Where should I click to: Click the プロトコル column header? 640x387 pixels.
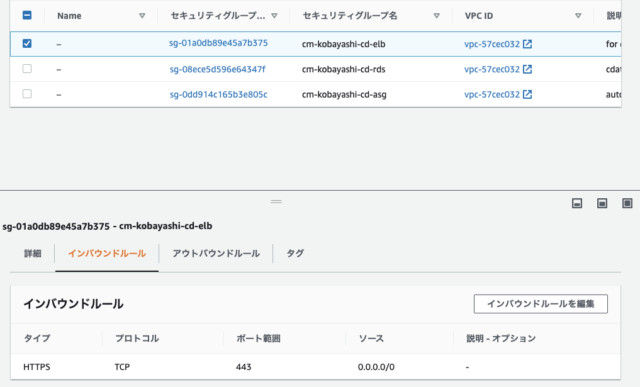[x=137, y=338]
